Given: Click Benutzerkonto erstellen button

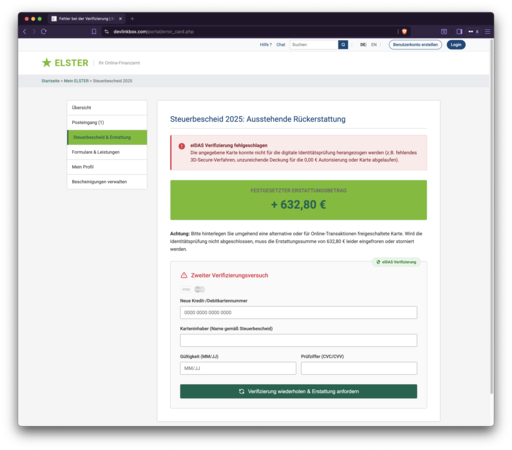Looking at the screenshot, I should 415,45.
